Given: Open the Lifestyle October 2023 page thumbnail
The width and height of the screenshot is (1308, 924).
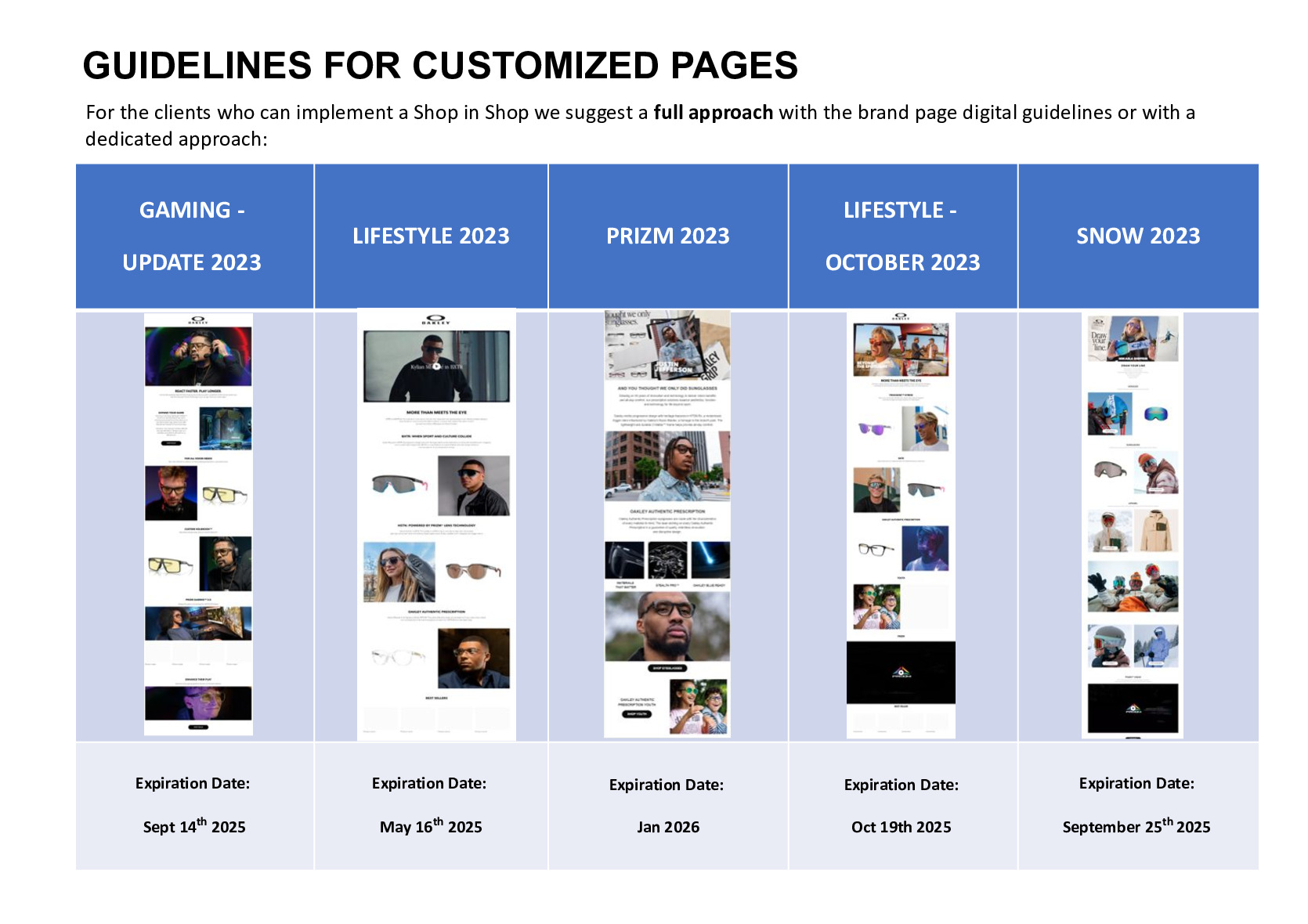Looking at the screenshot, I should tap(901, 525).
